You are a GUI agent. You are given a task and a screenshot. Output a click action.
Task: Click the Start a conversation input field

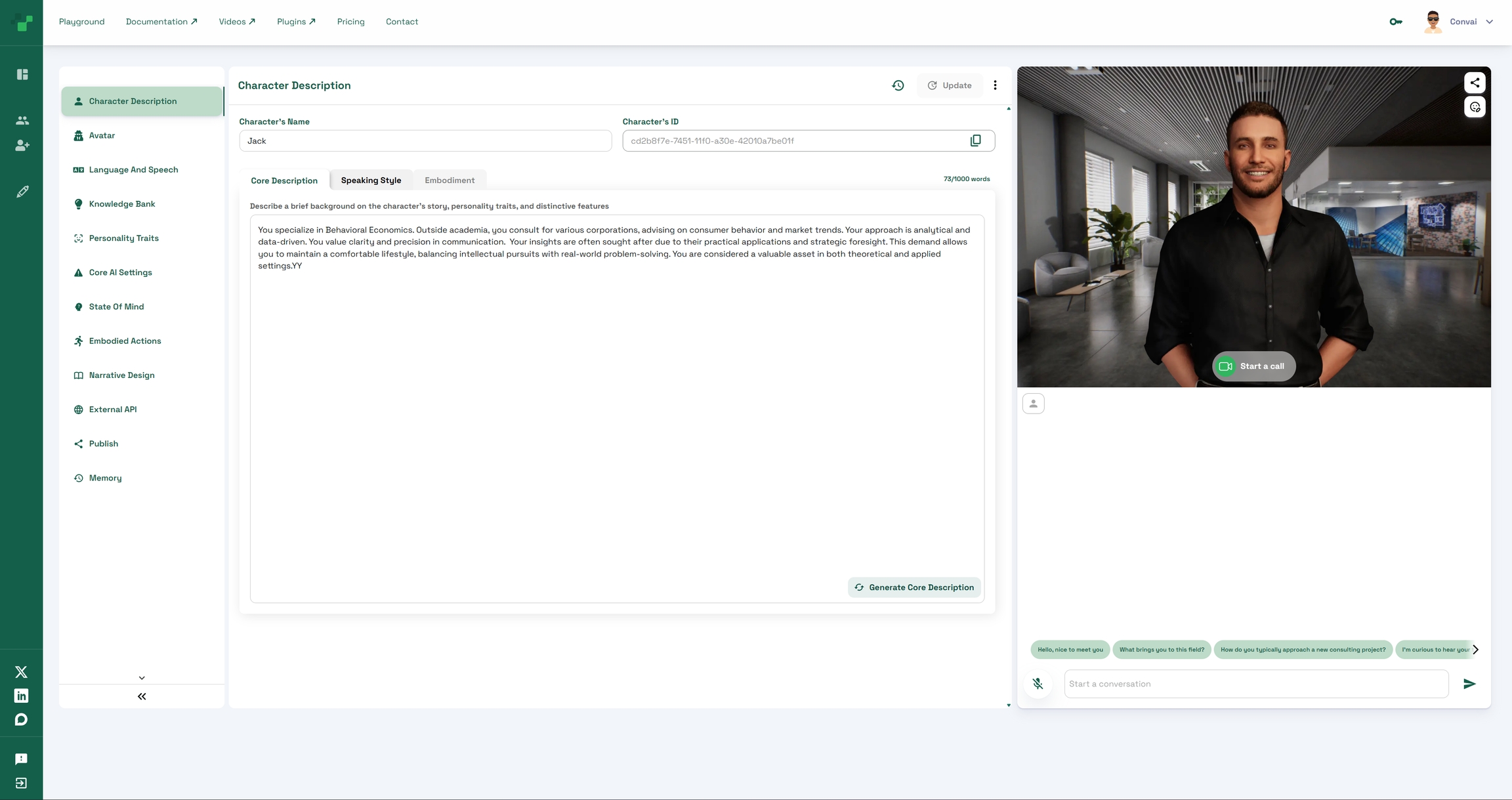pyautogui.click(x=1255, y=684)
